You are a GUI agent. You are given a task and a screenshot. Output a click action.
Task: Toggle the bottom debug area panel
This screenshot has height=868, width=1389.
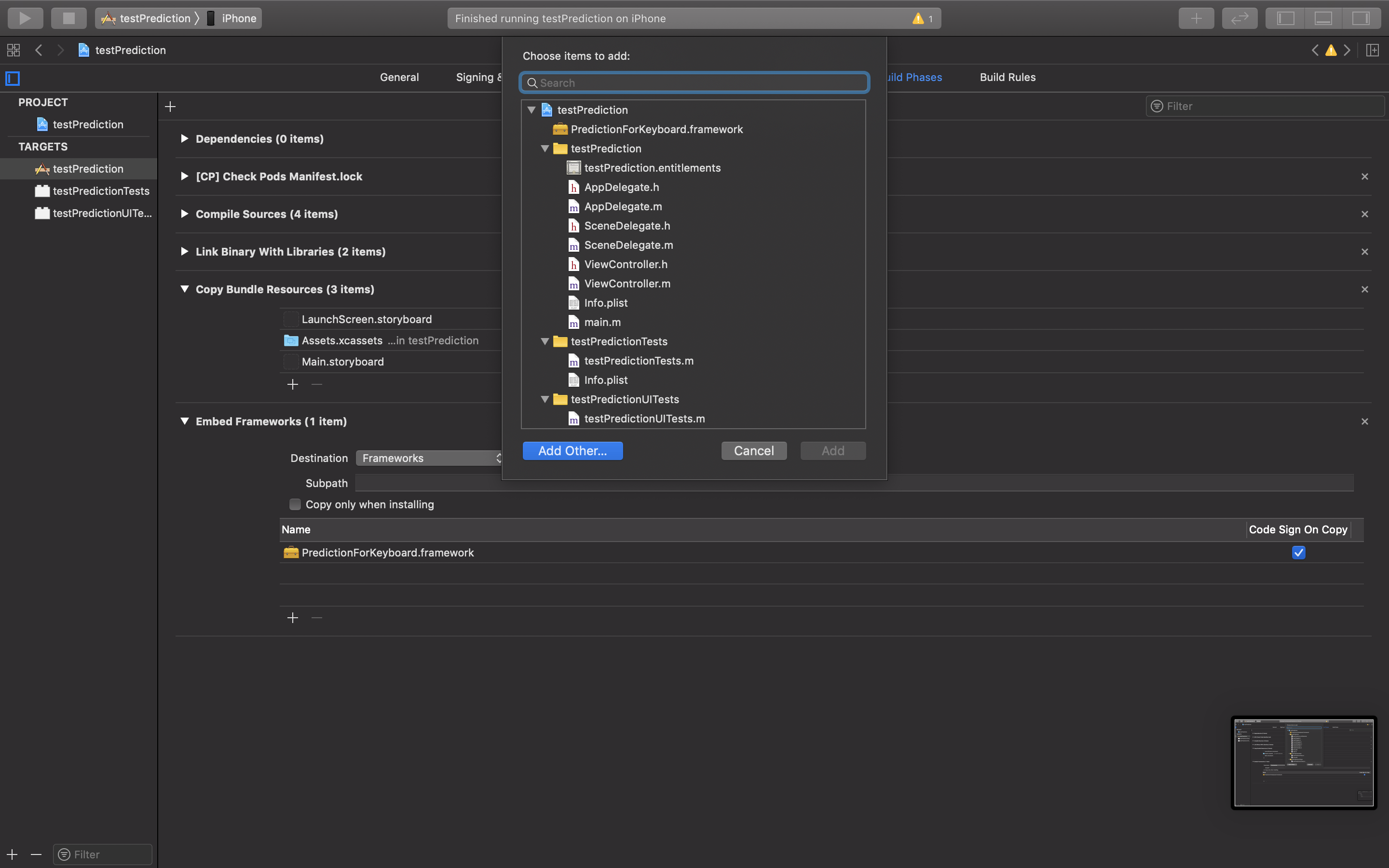pos(1323,18)
